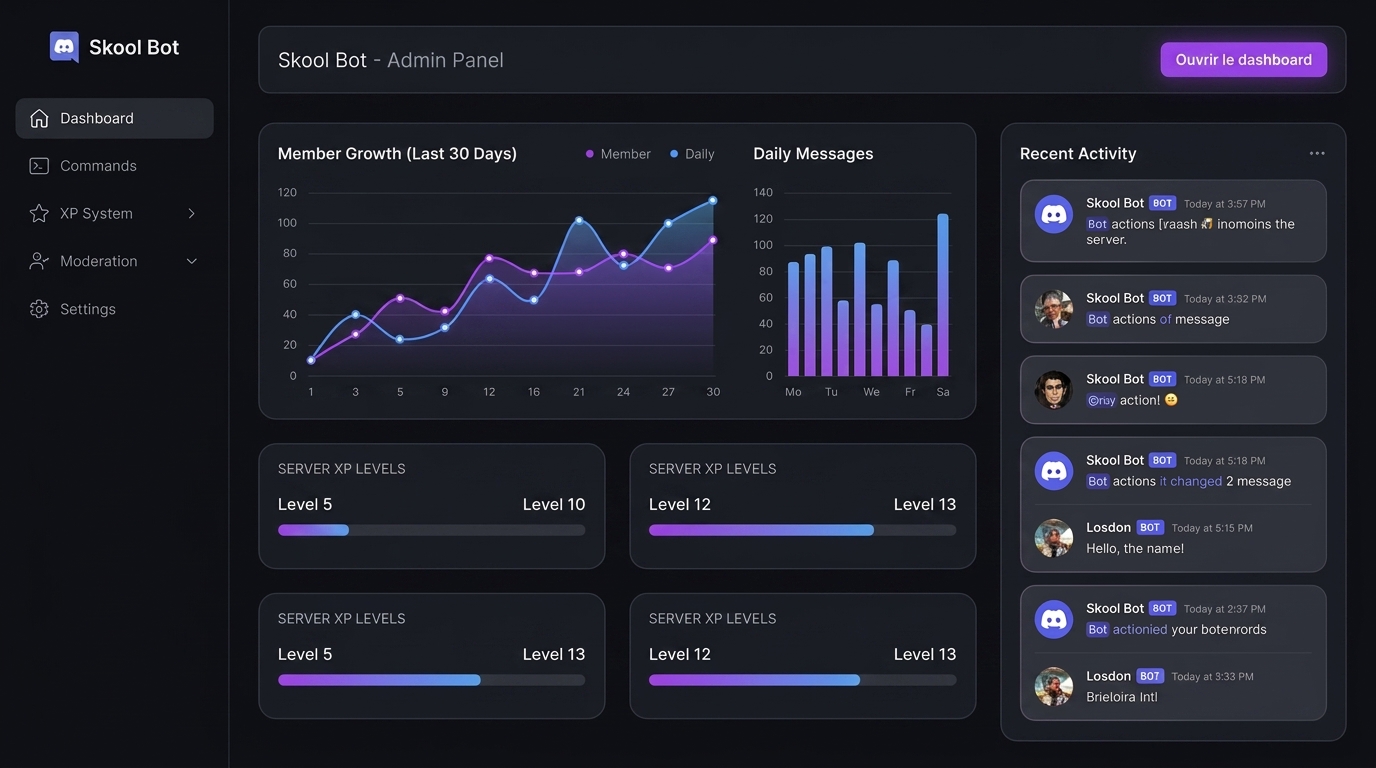Click the 'Daily Messages' chart title
Screen dimensions: 1376x768
pos(813,153)
